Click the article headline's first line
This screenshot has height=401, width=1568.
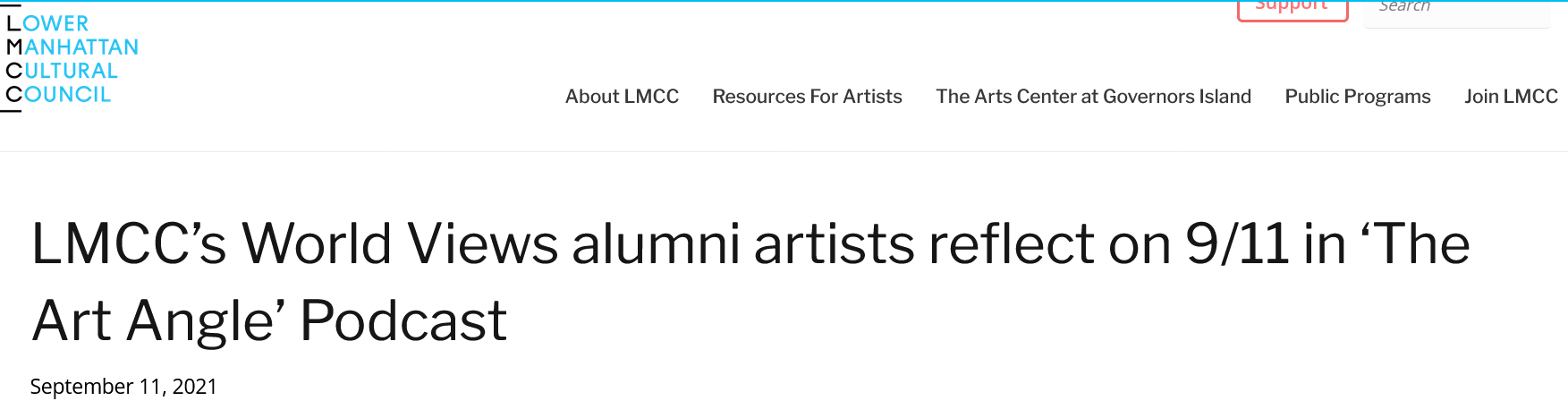click(x=750, y=244)
